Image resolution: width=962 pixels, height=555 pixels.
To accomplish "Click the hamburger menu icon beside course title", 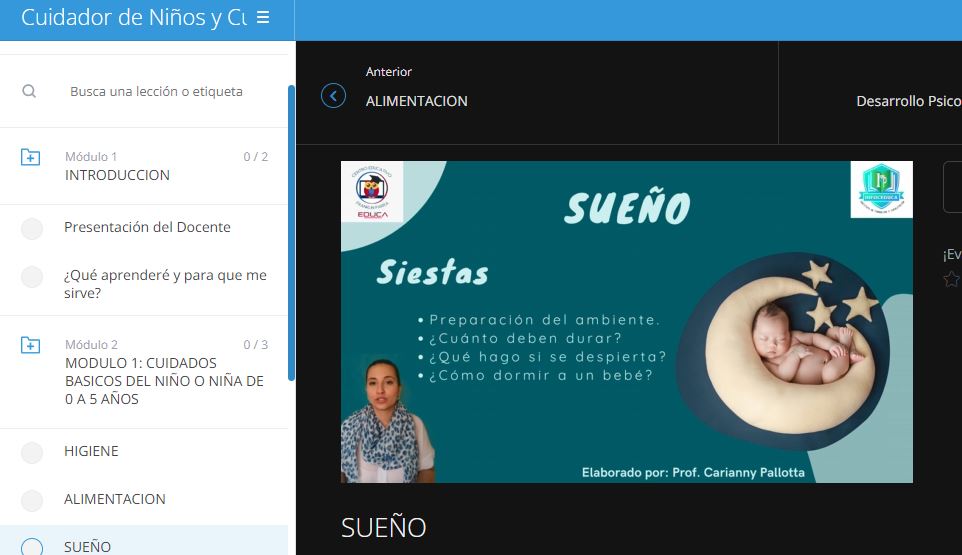I will tap(263, 18).
